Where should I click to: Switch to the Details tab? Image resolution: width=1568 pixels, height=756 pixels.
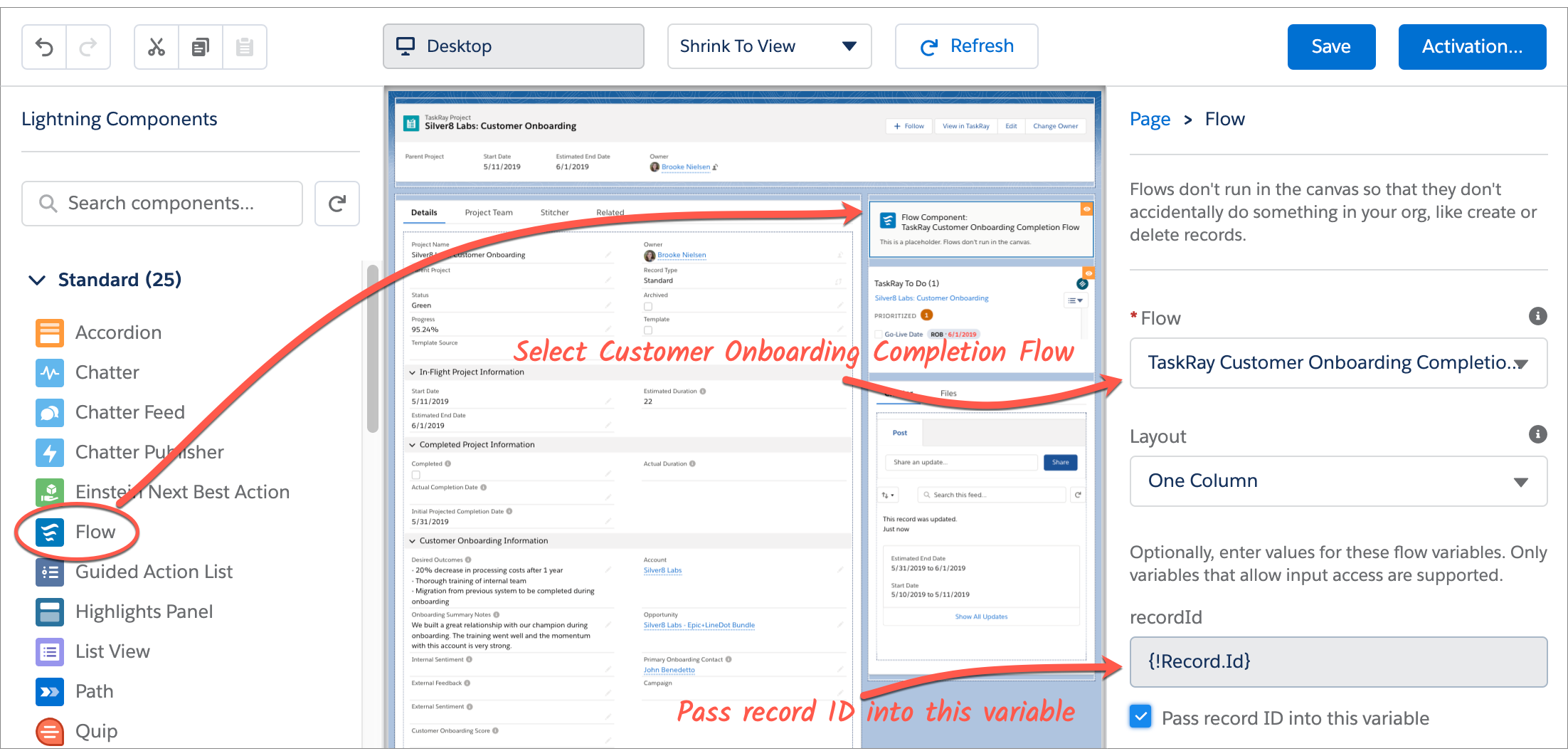(424, 213)
